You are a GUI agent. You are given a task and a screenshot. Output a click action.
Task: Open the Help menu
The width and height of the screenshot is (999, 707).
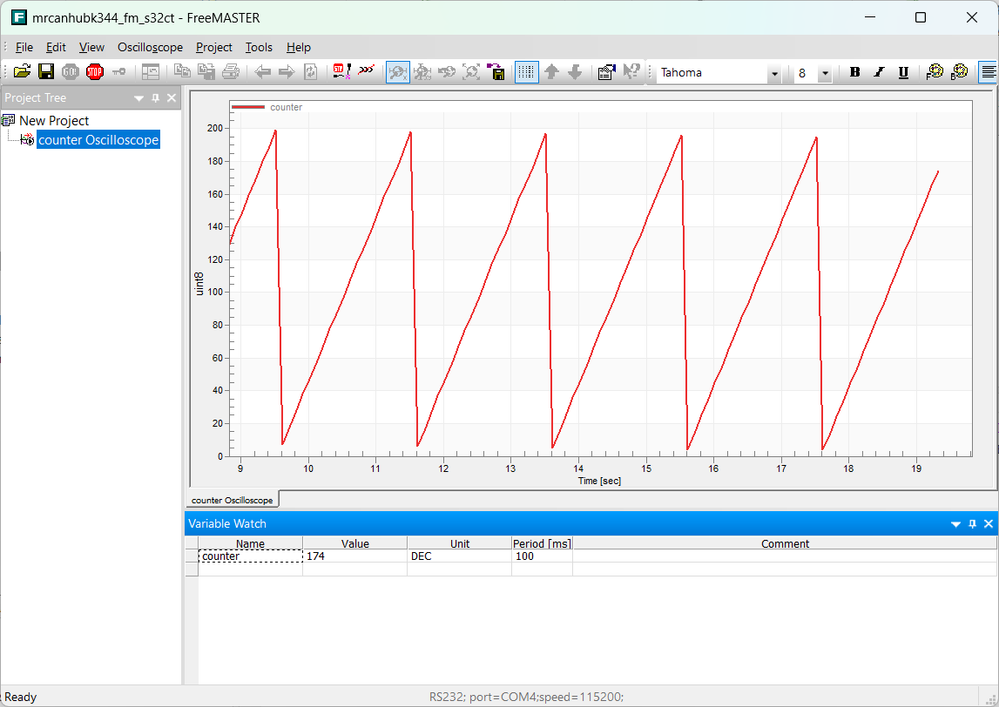(298, 47)
